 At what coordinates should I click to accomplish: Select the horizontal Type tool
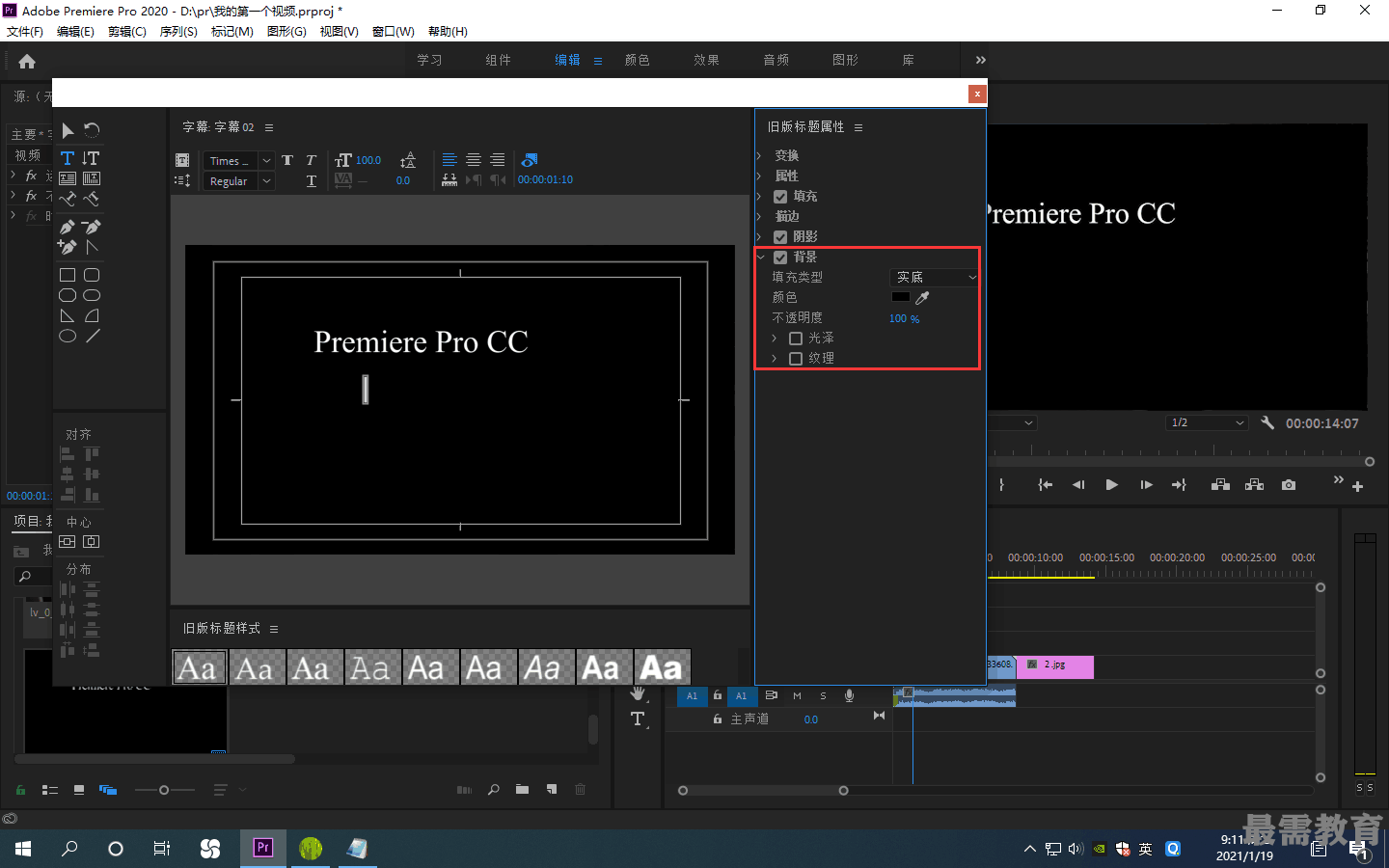[x=68, y=158]
